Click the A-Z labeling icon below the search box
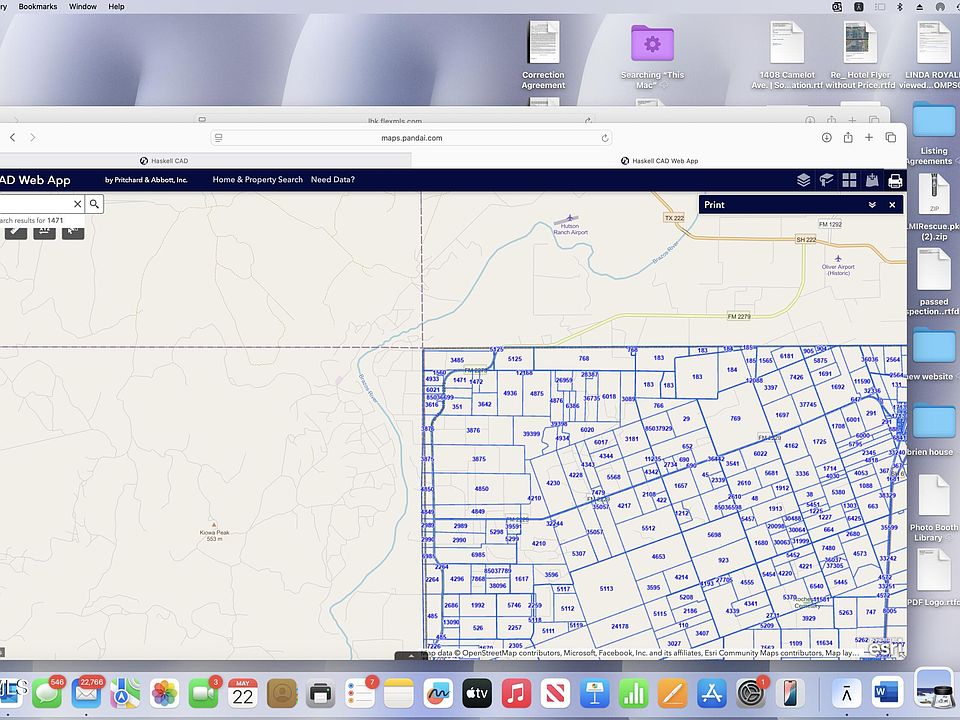Screen dimensions: 960x720 (43, 231)
